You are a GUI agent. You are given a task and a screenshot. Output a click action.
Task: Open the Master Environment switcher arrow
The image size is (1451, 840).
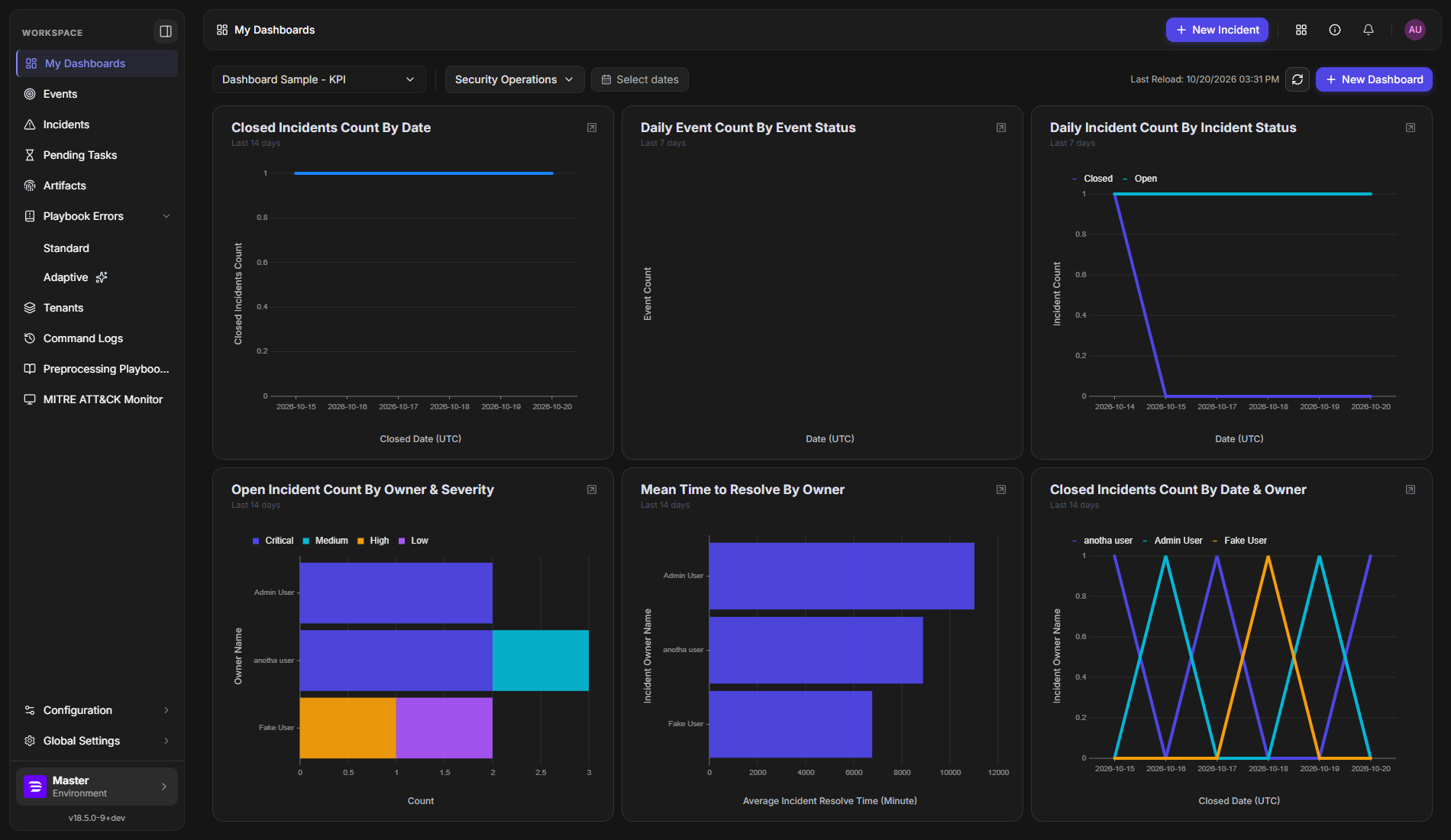pyautogui.click(x=164, y=787)
